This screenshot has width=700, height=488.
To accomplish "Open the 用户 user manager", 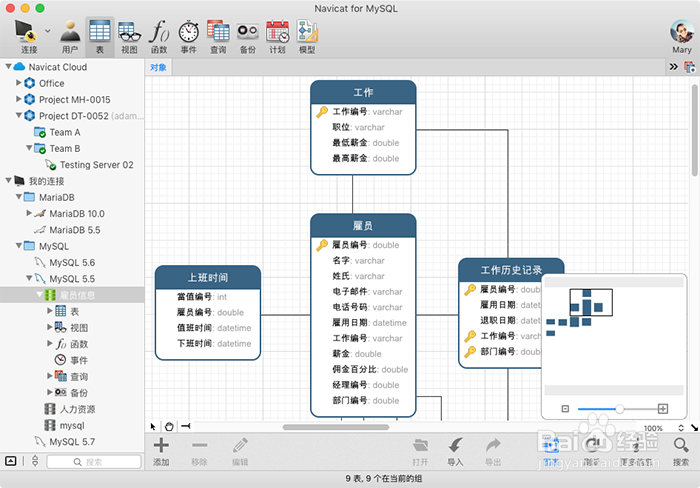I will point(70,36).
